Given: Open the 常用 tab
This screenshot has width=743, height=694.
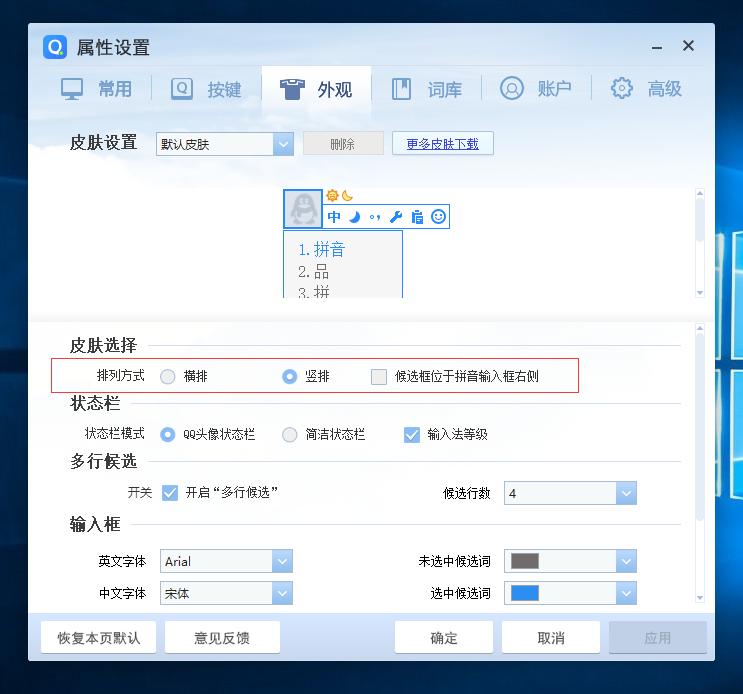Looking at the screenshot, I should click(x=97, y=89).
